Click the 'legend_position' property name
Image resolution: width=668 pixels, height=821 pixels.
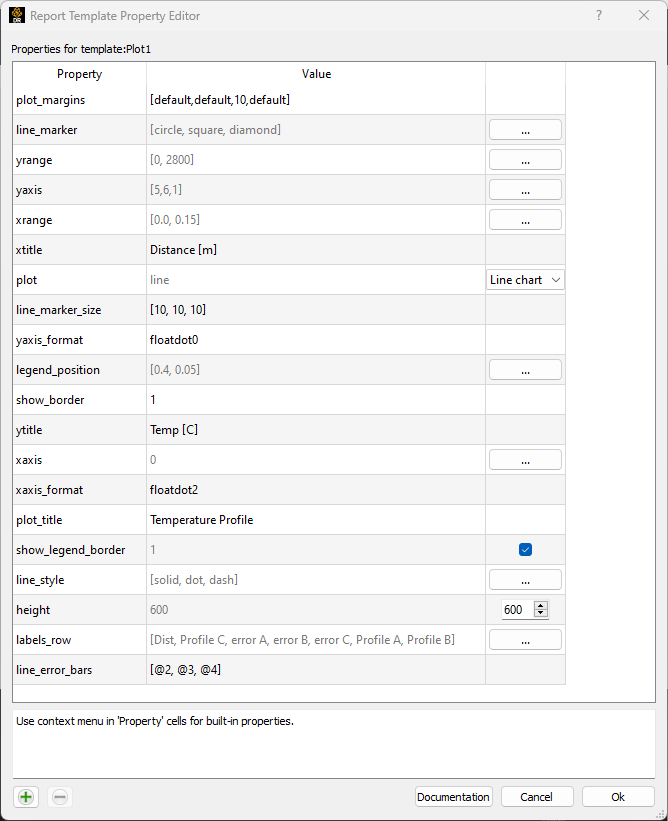coord(58,370)
